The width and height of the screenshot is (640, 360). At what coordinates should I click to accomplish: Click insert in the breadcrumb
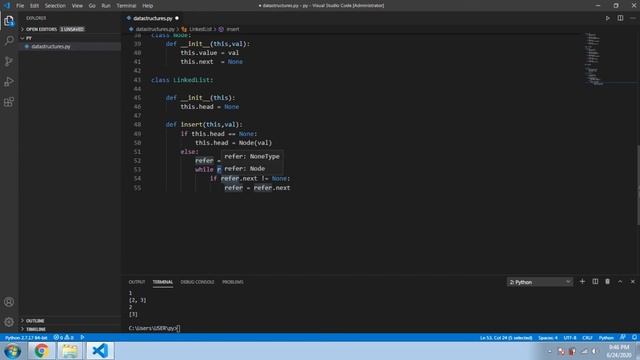point(233,29)
